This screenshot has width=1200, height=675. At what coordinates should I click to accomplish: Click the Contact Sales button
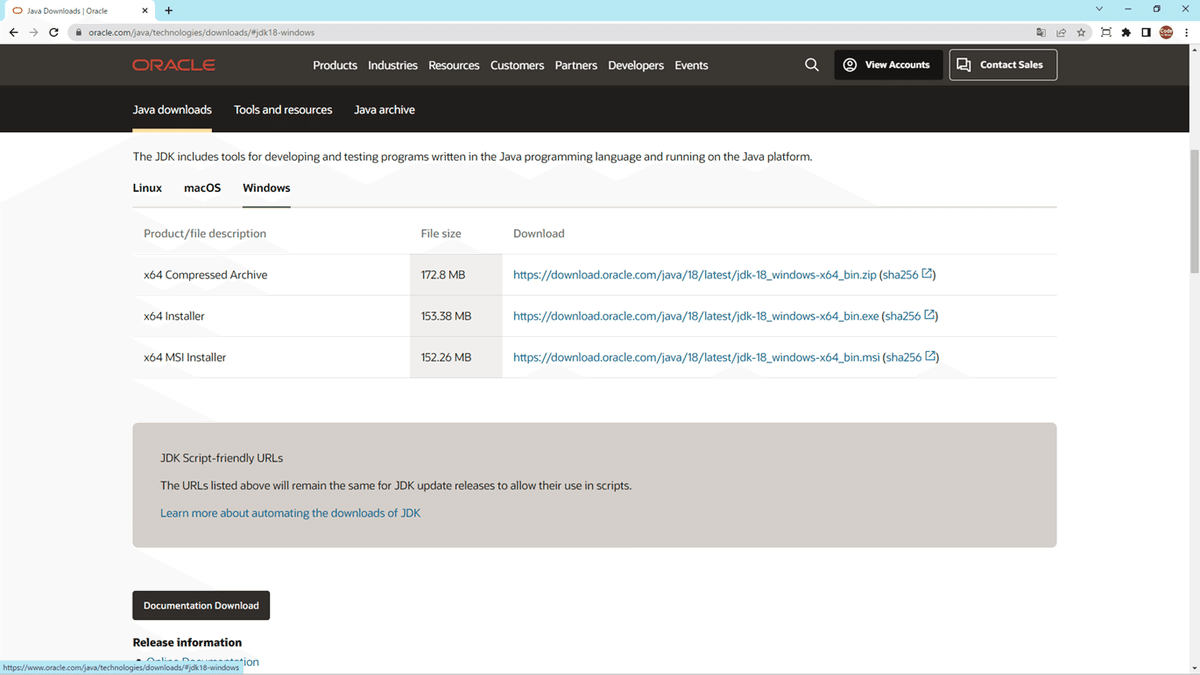coord(1003,65)
